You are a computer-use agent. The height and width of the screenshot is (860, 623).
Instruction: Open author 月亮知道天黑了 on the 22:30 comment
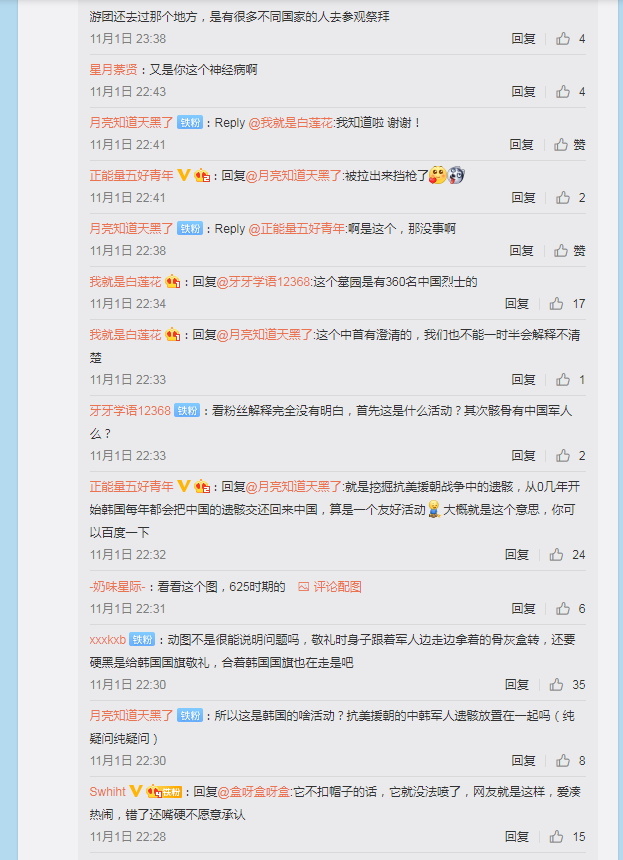132,716
